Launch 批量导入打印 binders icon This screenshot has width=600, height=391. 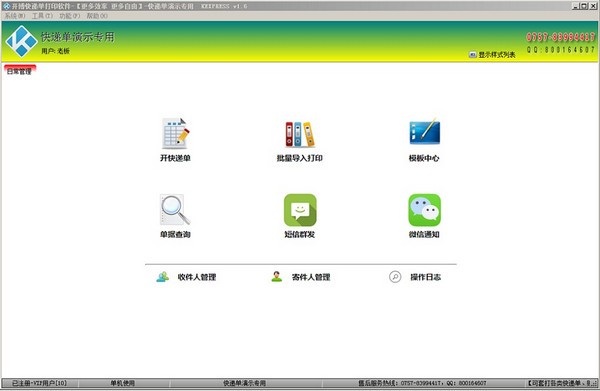(x=300, y=134)
